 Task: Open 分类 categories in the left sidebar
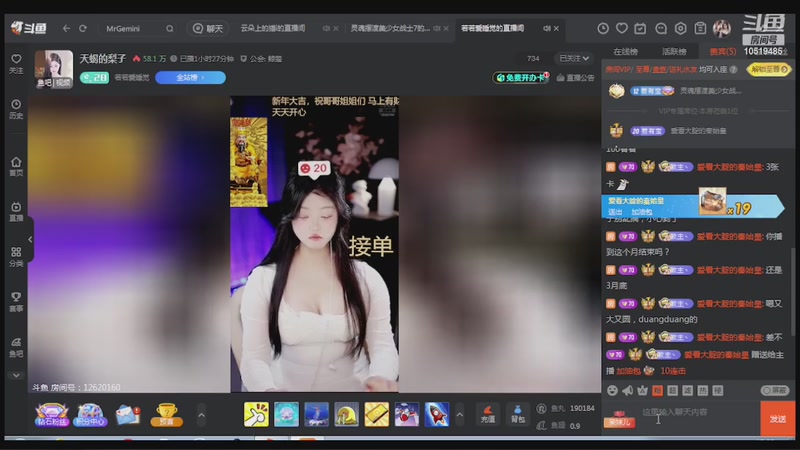16,257
